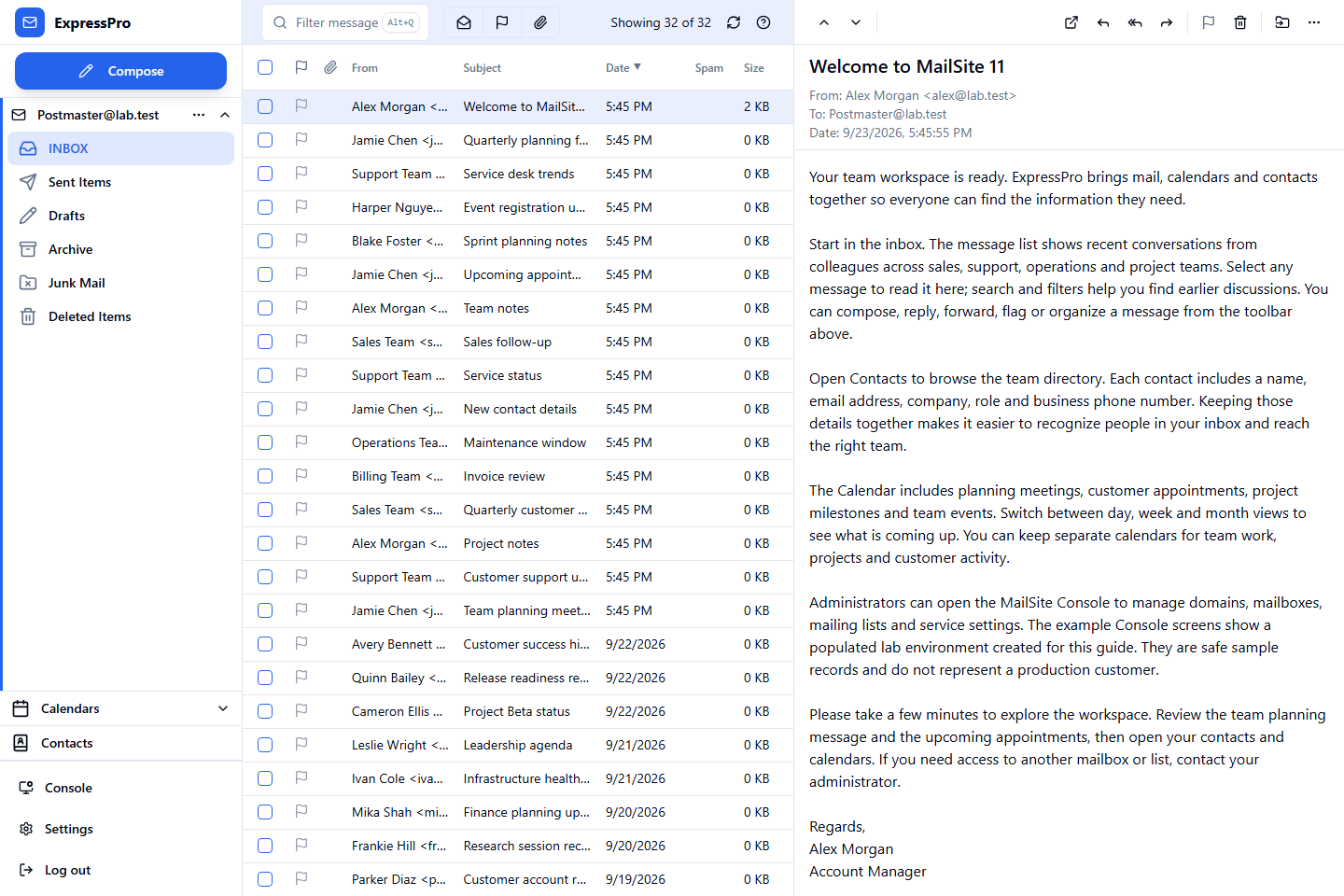Viewport: 1344px width, 896px height.
Task: Open message in new window
Action: tap(1071, 22)
